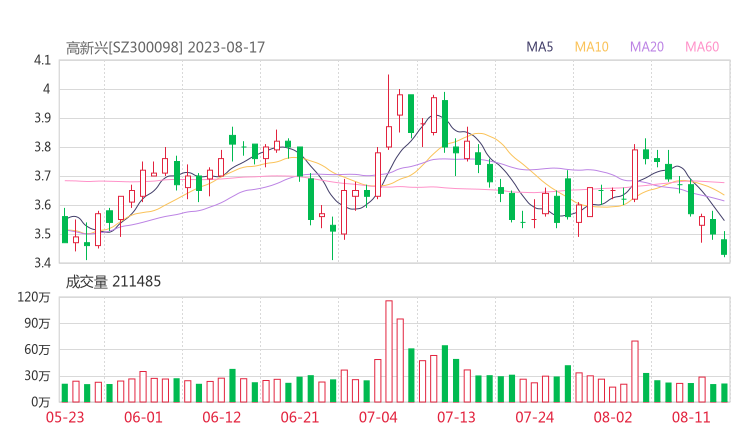
Task: Toggle the MA5 legend label
Action: [541, 47]
